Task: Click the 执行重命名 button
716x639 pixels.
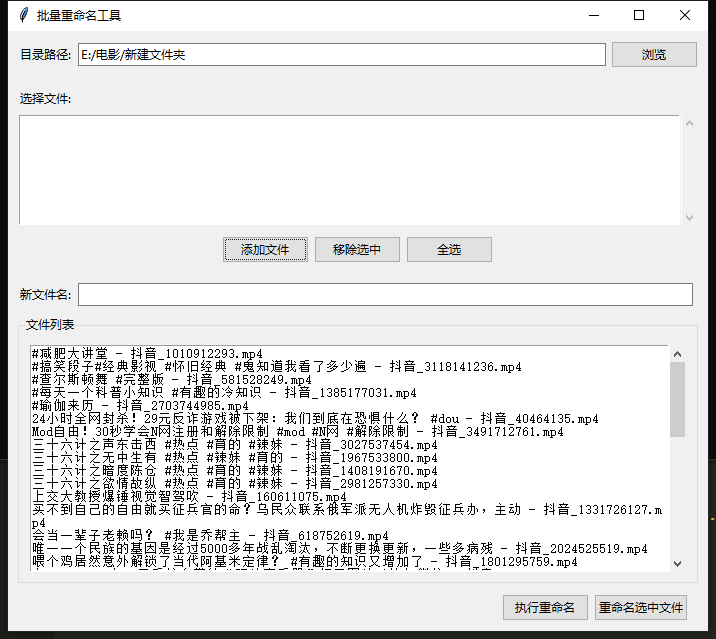Action: (545, 607)
